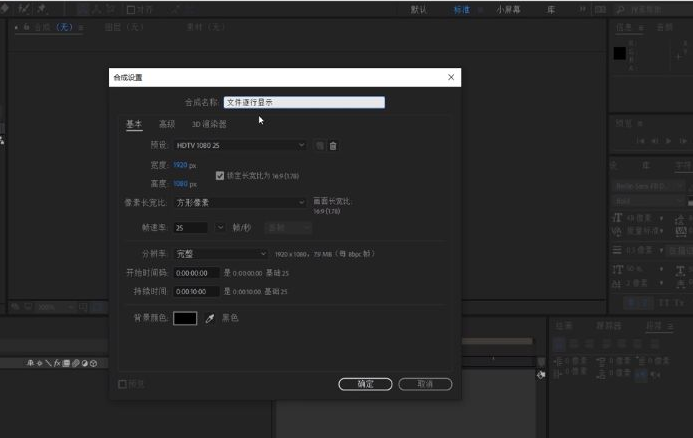Close the 合成设置 dialog with the X
The width and height of the screenshot is (693, 438).
(451, 77)
